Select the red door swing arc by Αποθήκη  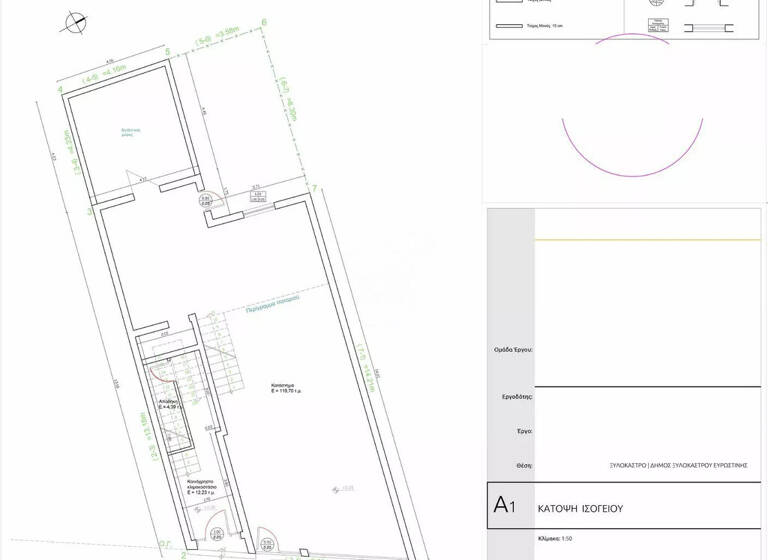pyautogui.click(x=157, y=374)
